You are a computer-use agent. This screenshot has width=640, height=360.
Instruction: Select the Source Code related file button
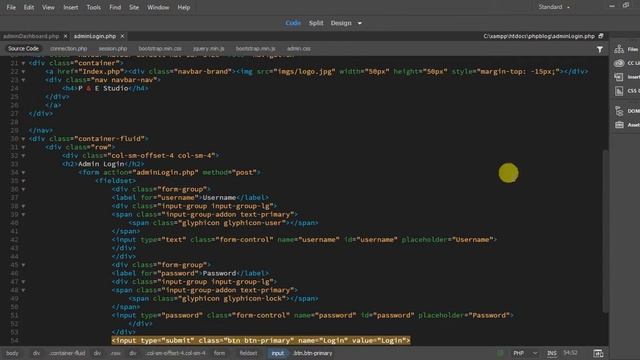[x=23, y=49]
